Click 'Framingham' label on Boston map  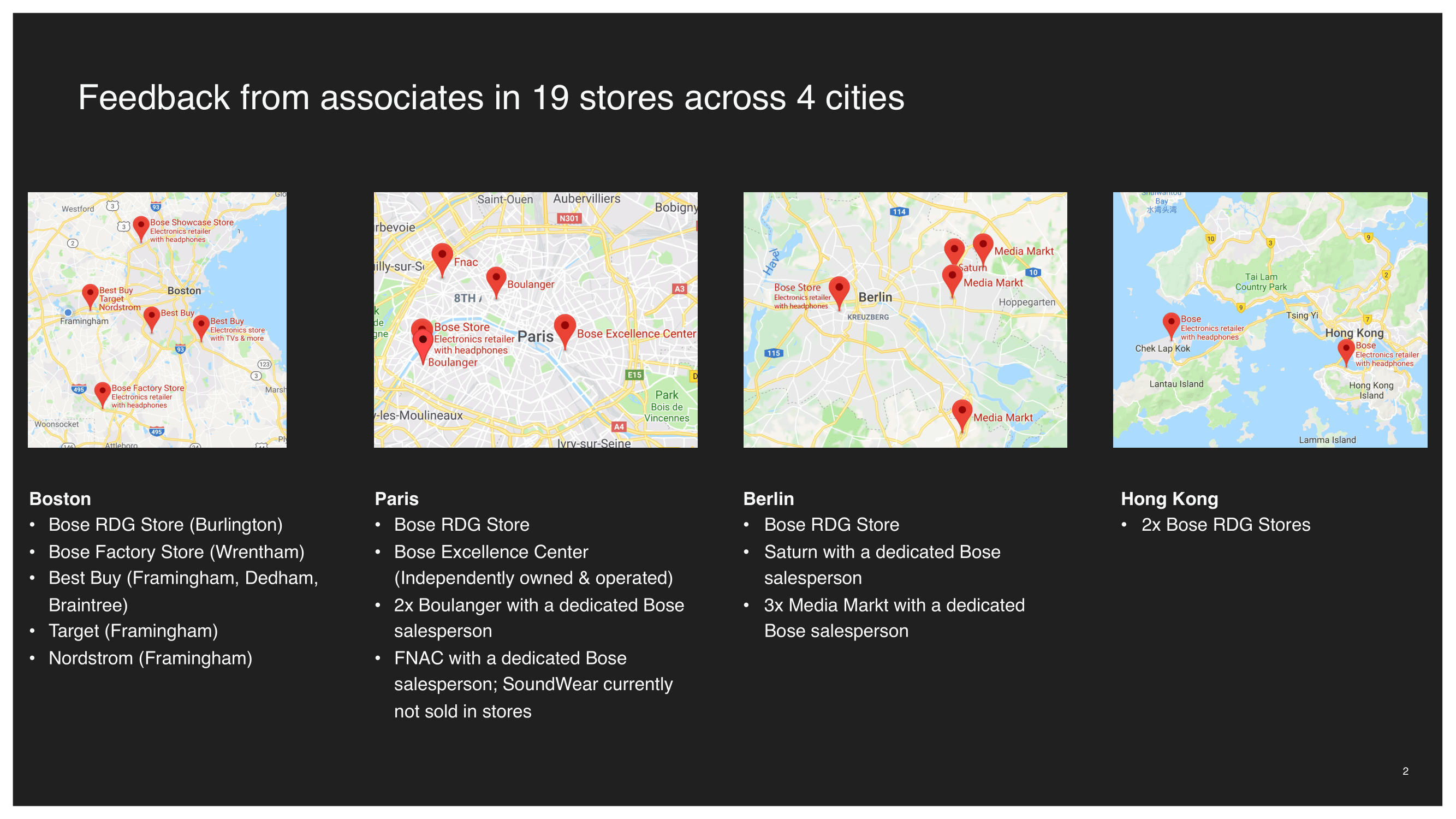click(84, 322)
